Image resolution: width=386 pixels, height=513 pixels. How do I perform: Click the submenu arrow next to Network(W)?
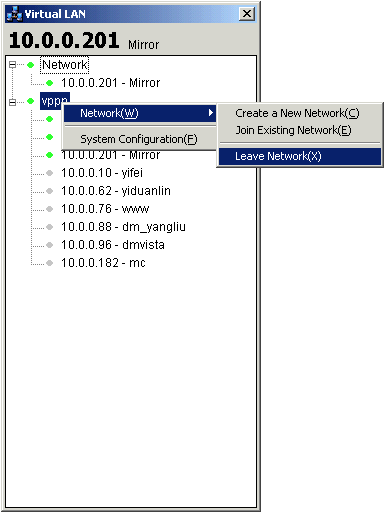[x=210, y=113]
